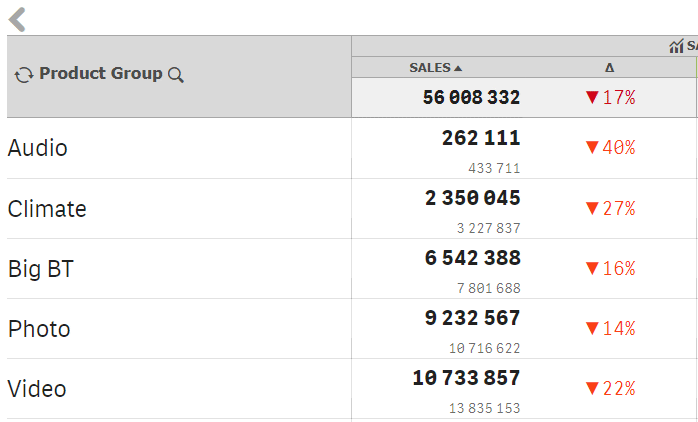The image size is (698, 422).
Task: Click the cycle icon beside Product Group
Action: point(24,75)
